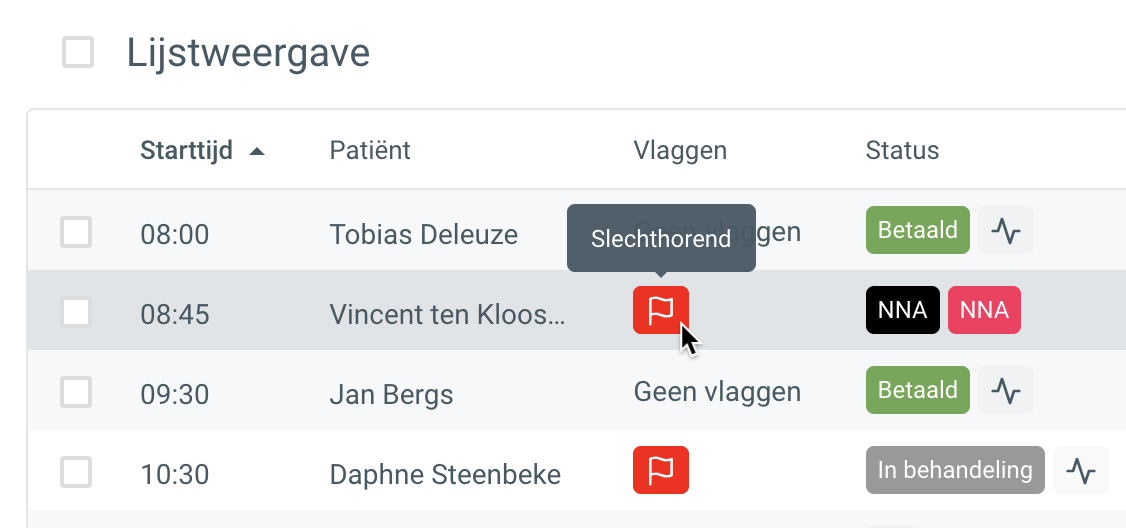Click the black NNA status badge
Image resolution: width=1126 pixels, height=528 pixels.
pyautogui.click(x=903, y=310)
